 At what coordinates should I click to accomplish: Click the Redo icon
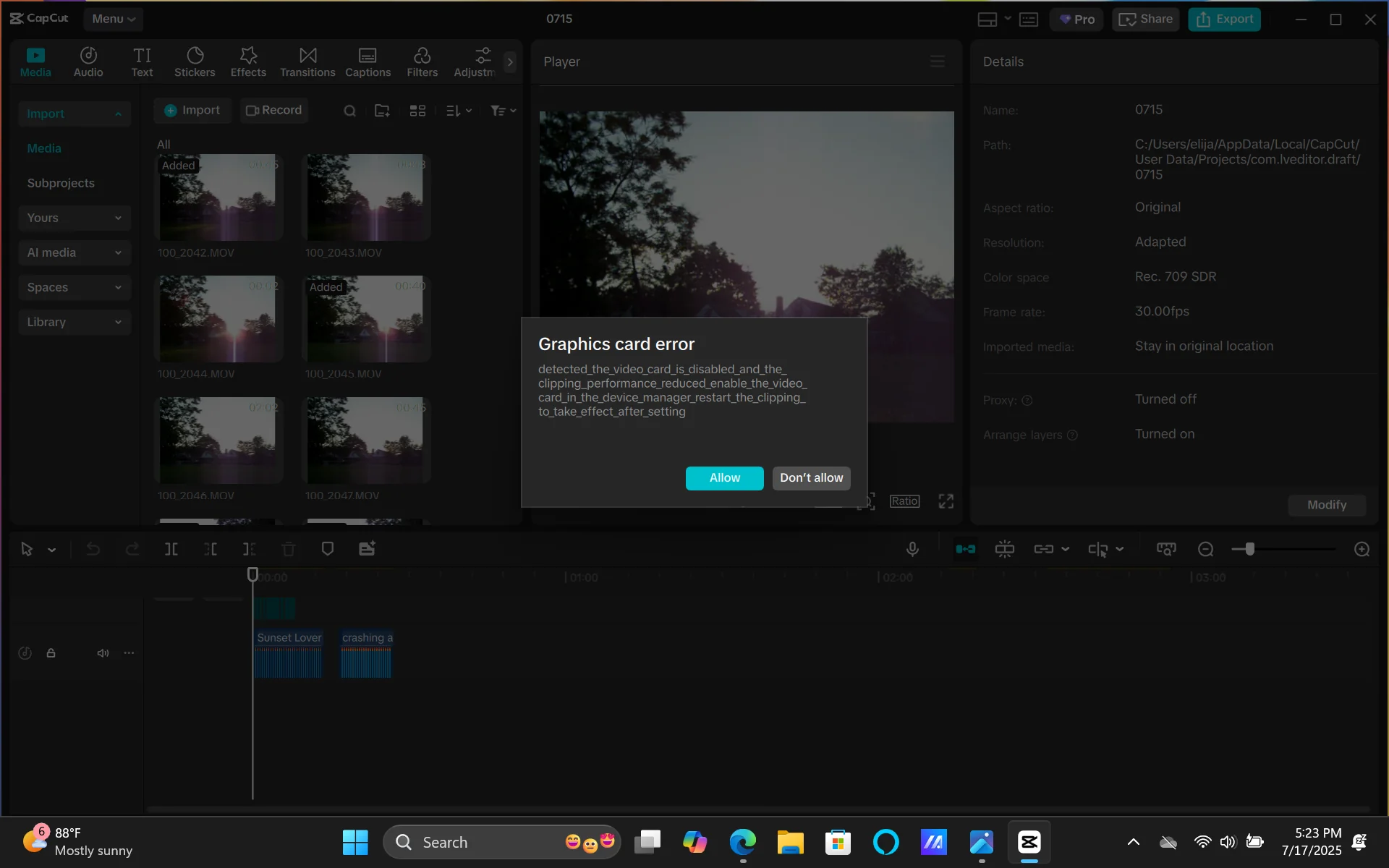[x=132, y=550]
